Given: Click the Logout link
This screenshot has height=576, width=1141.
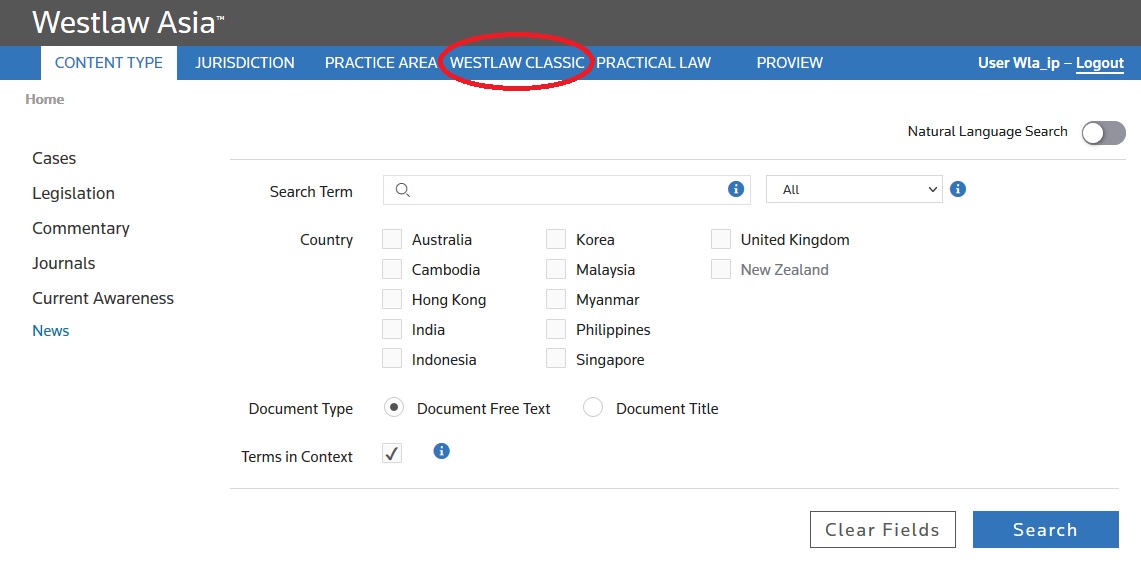Looking at the screenshot, I should point(1100,63).
